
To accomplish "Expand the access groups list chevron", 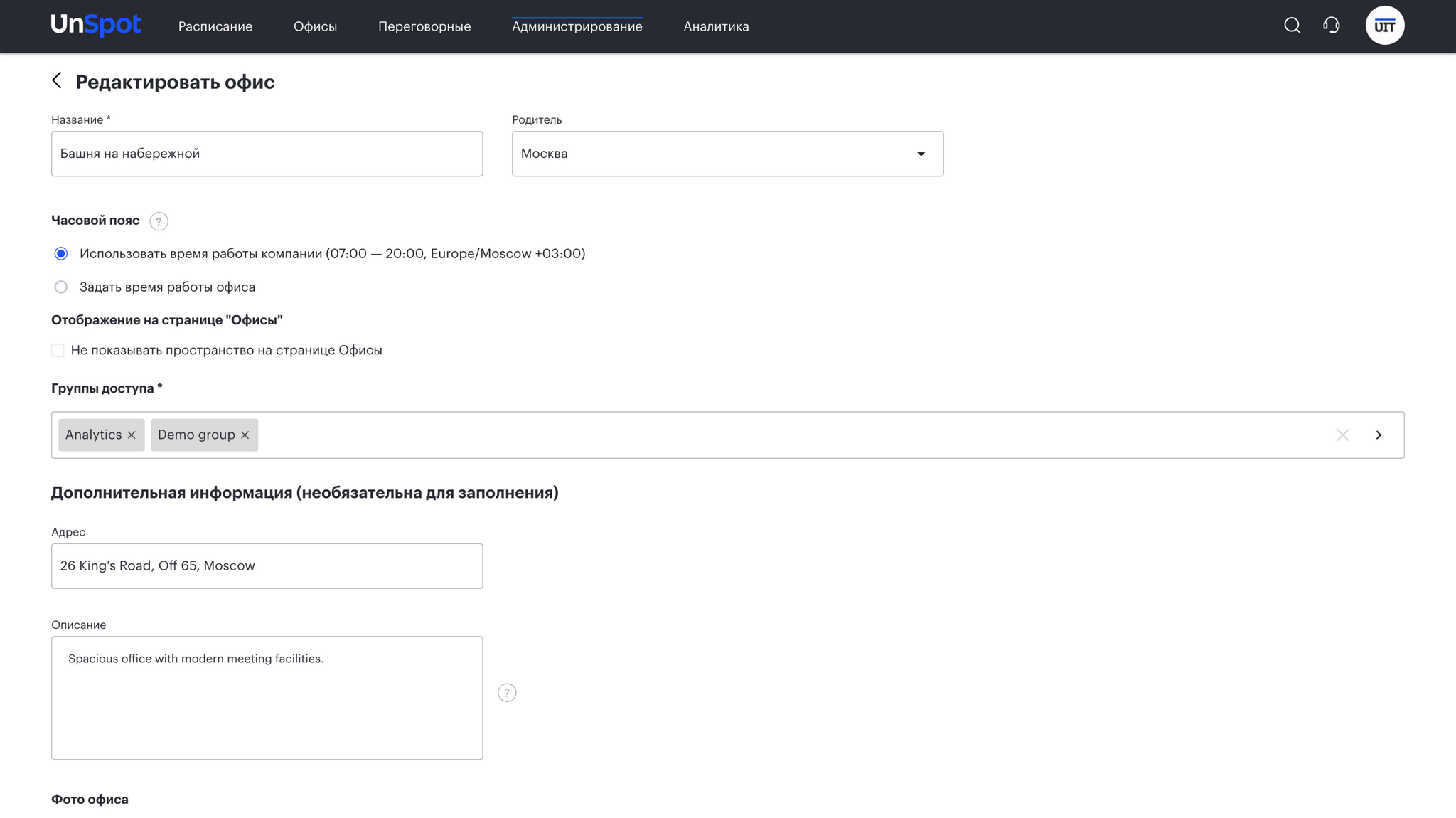I will point(1379,435).
